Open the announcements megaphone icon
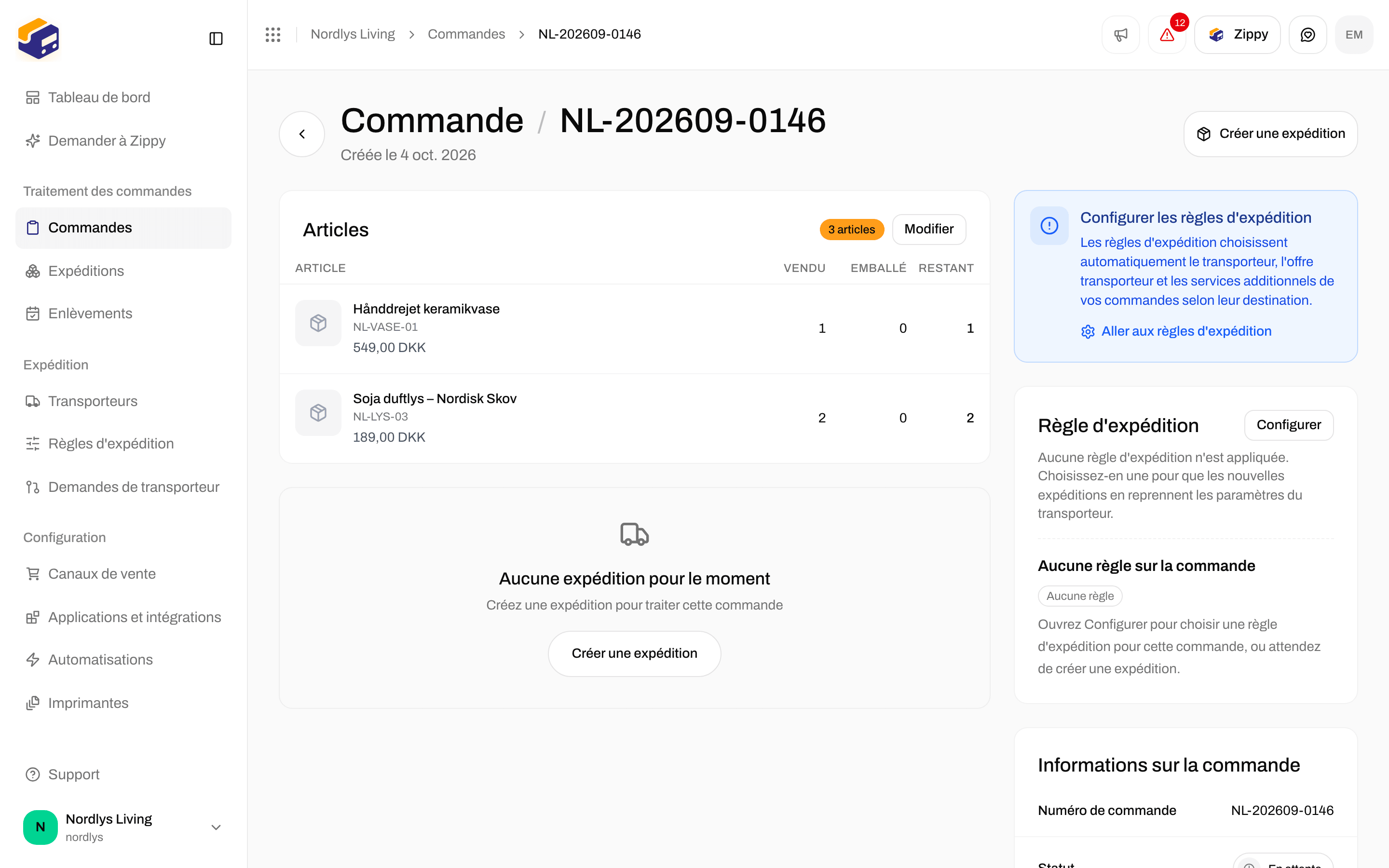This screenshot has height=868, width=1389. (1120, 34)
